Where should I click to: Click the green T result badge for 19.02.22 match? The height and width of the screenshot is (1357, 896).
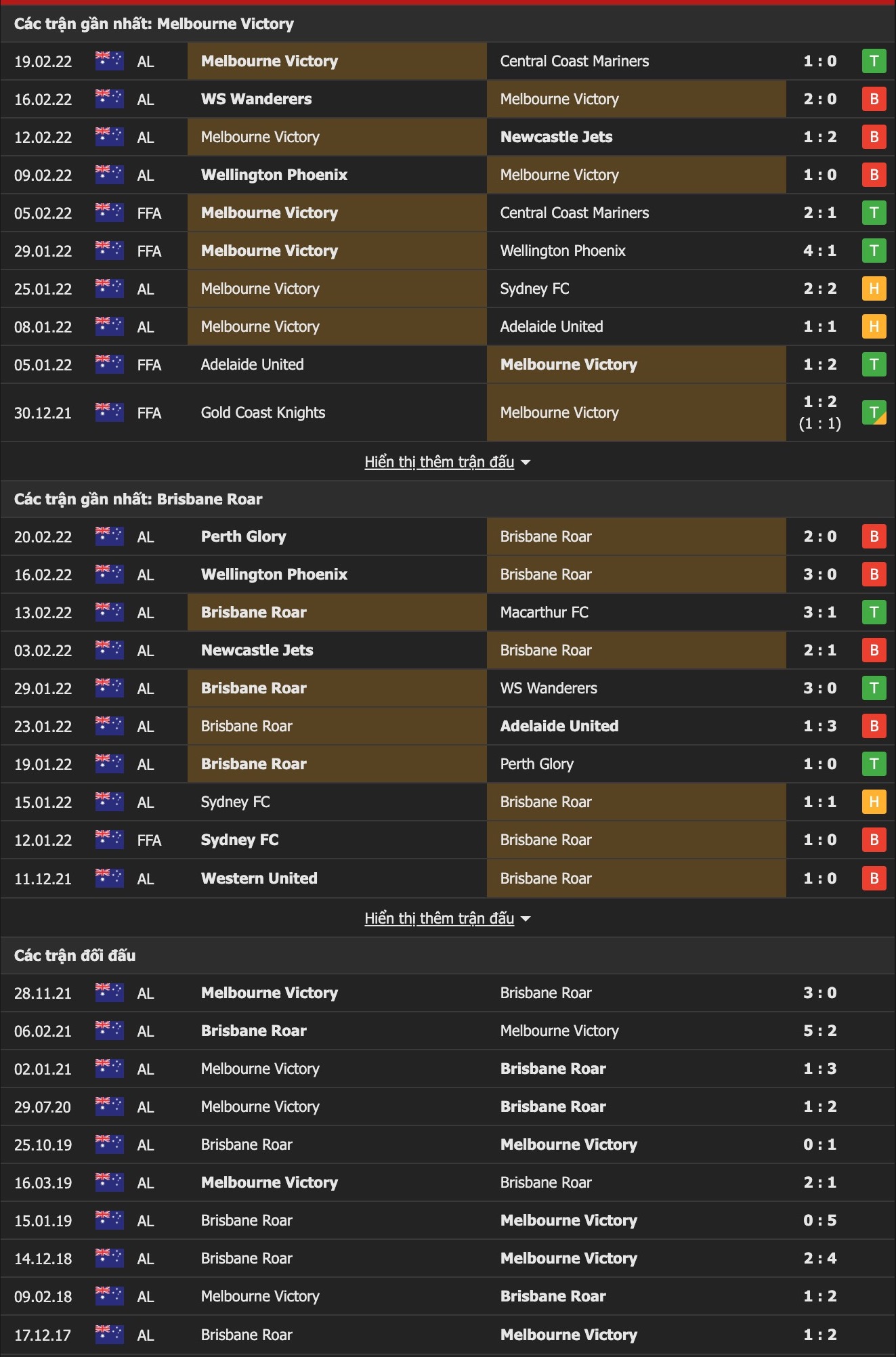(x=874, y=61)
